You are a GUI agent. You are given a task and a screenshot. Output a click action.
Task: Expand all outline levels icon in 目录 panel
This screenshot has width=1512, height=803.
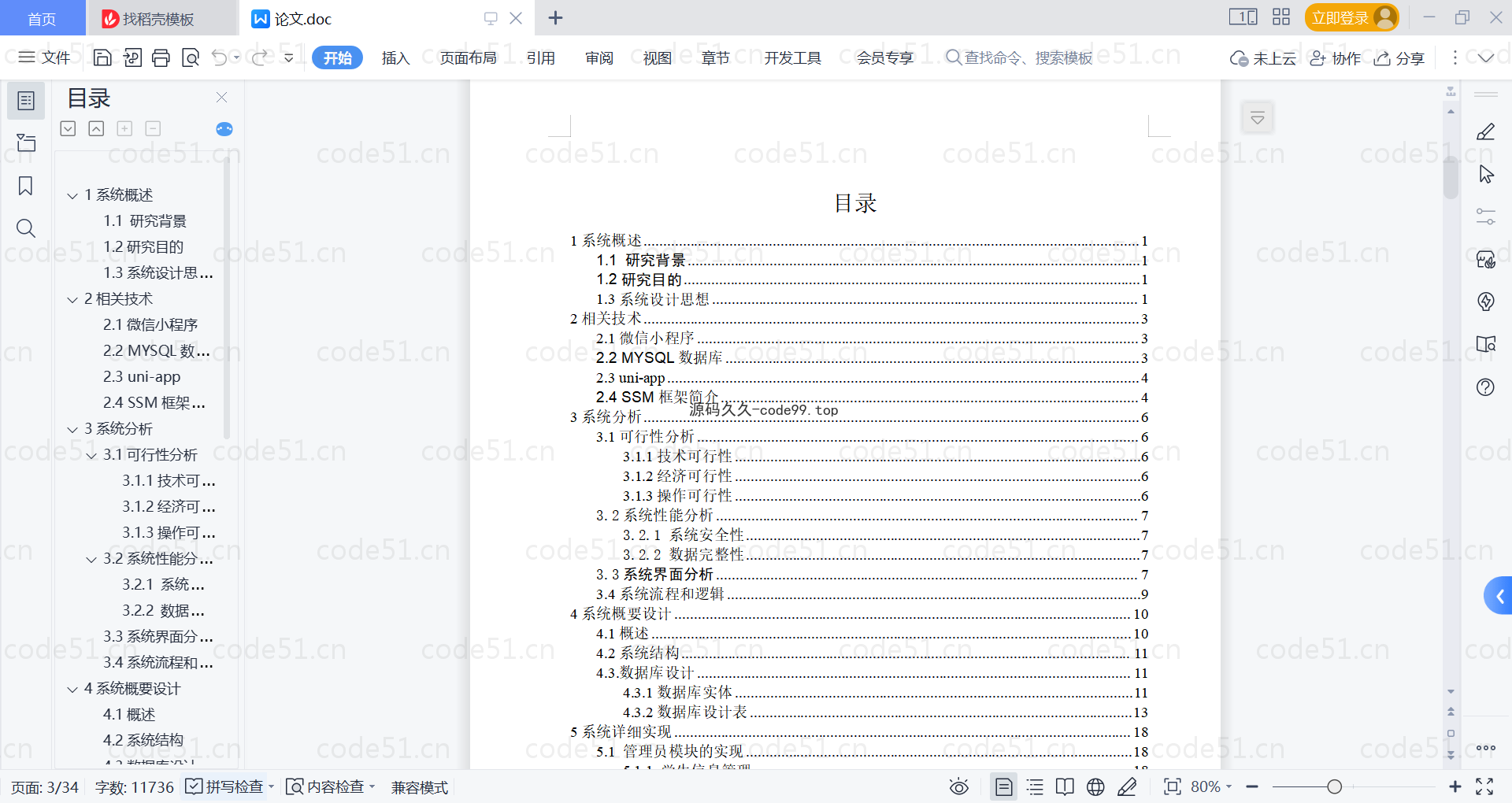pyautogui.click(x=68, y=128)
